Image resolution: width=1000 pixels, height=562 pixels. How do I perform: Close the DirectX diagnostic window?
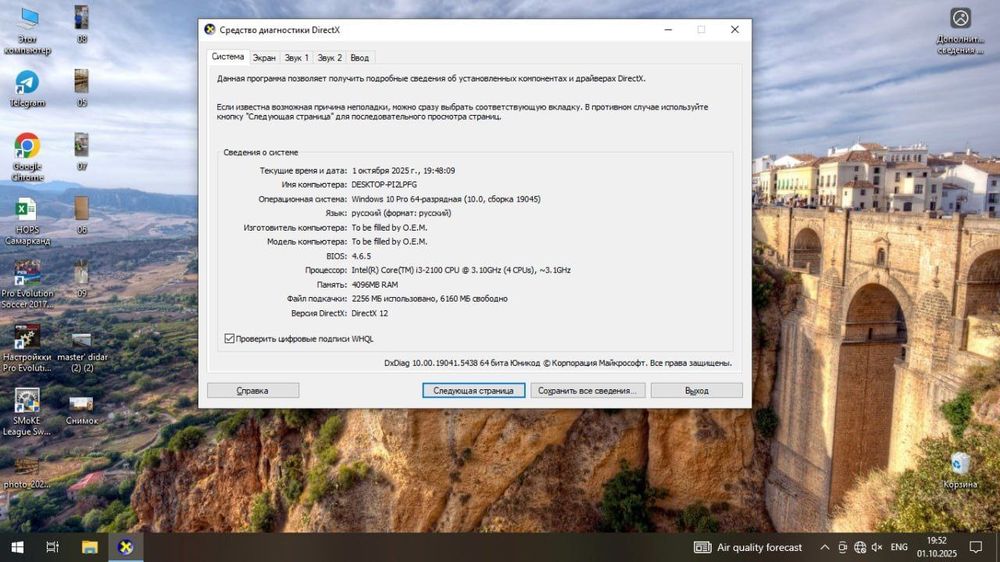pos(735,29)
